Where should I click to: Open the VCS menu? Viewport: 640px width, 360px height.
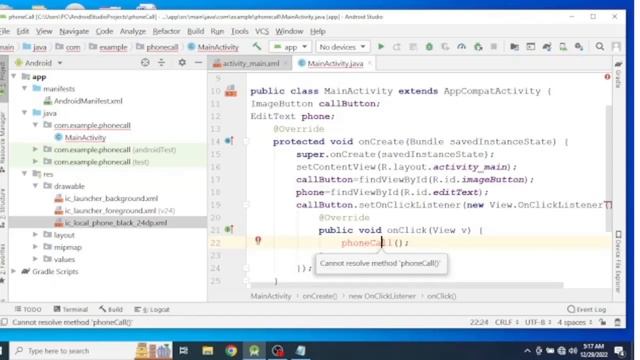[x=262, y=31]
